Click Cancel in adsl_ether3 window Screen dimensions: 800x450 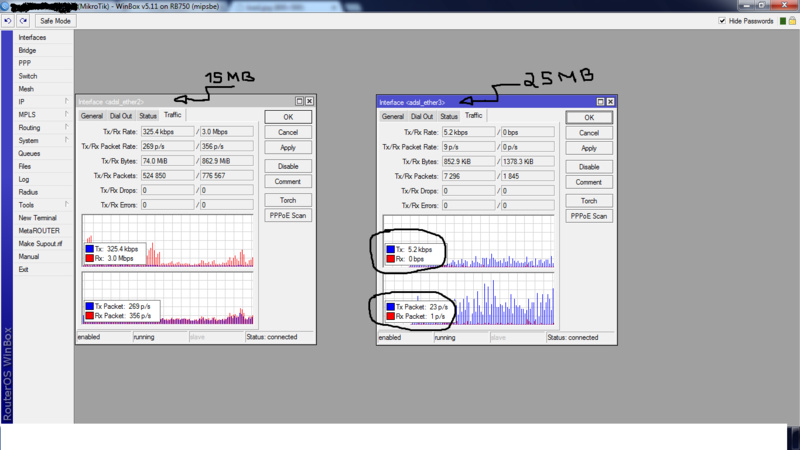(589, 133)
